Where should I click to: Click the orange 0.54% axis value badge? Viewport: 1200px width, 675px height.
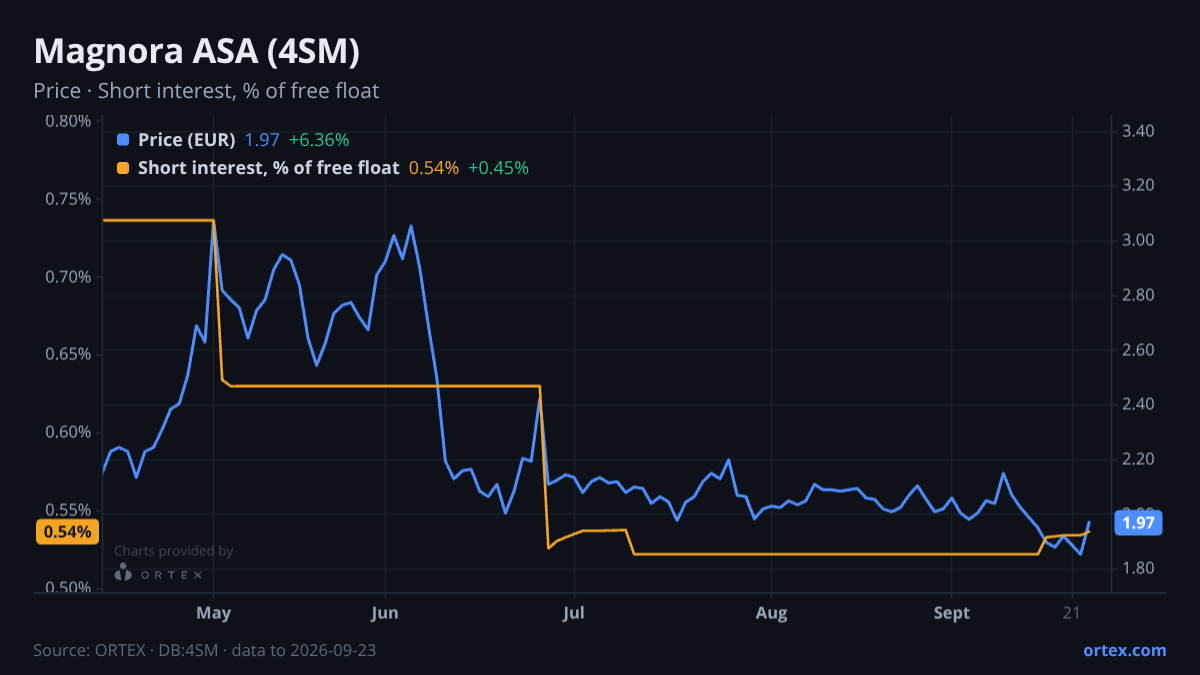pyautogui.click(x=68, y=532)
